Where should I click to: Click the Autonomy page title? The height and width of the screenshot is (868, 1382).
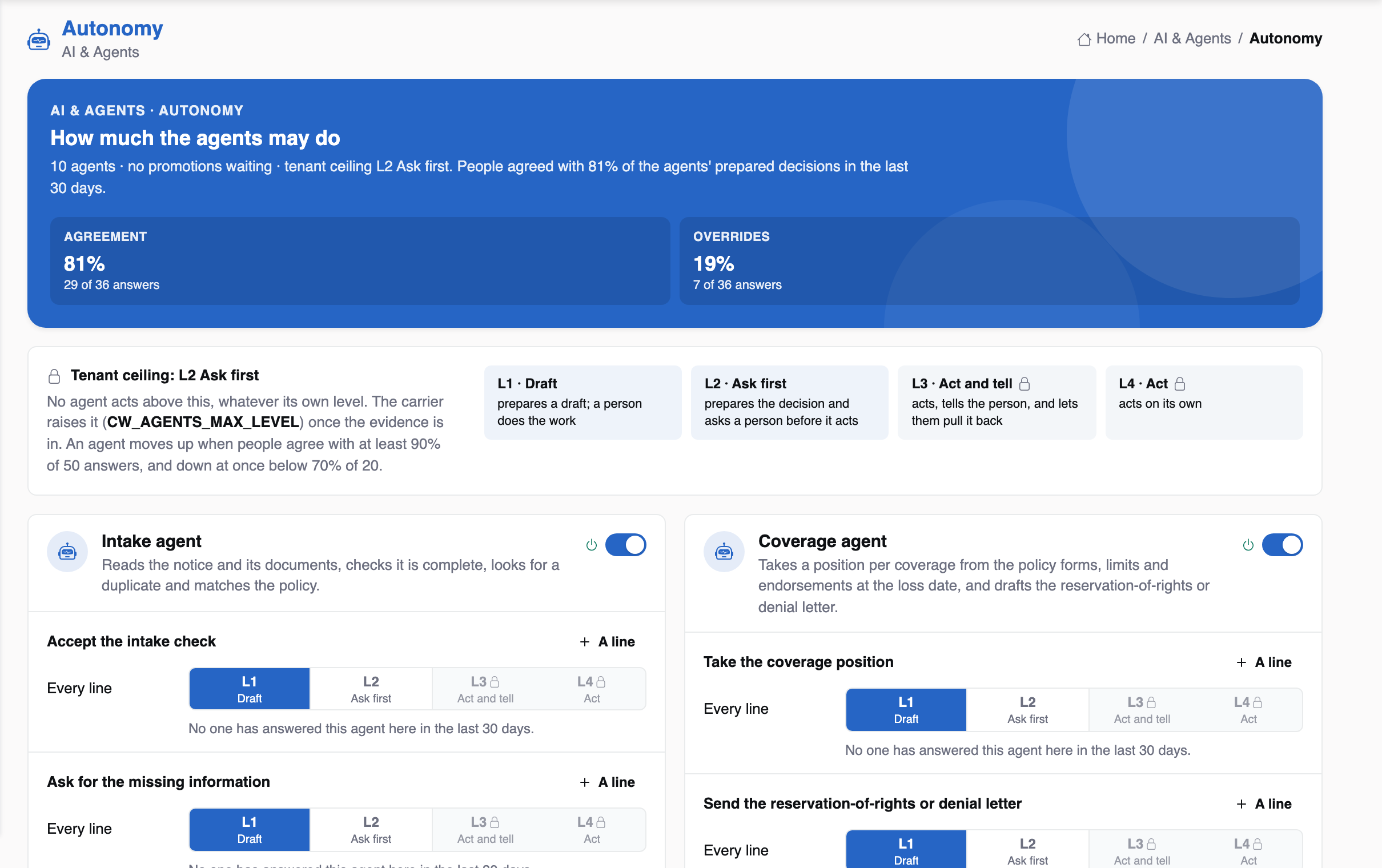click(x=113, y=28)
